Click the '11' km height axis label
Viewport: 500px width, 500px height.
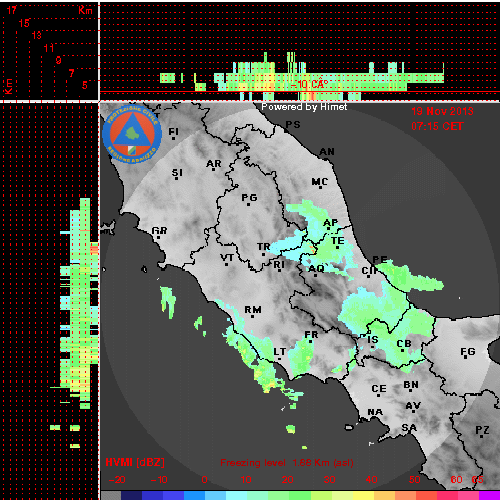pos(49,48)
